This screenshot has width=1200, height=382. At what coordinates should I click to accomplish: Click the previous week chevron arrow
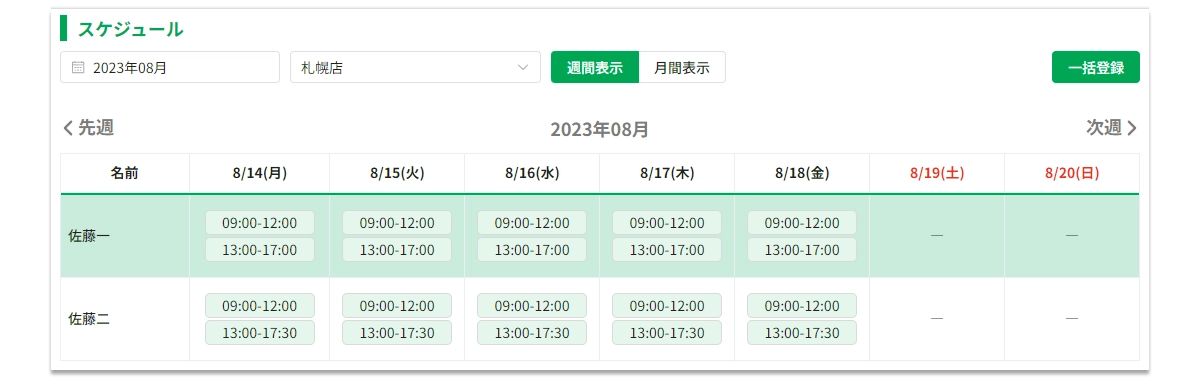[x=68, y=128]
